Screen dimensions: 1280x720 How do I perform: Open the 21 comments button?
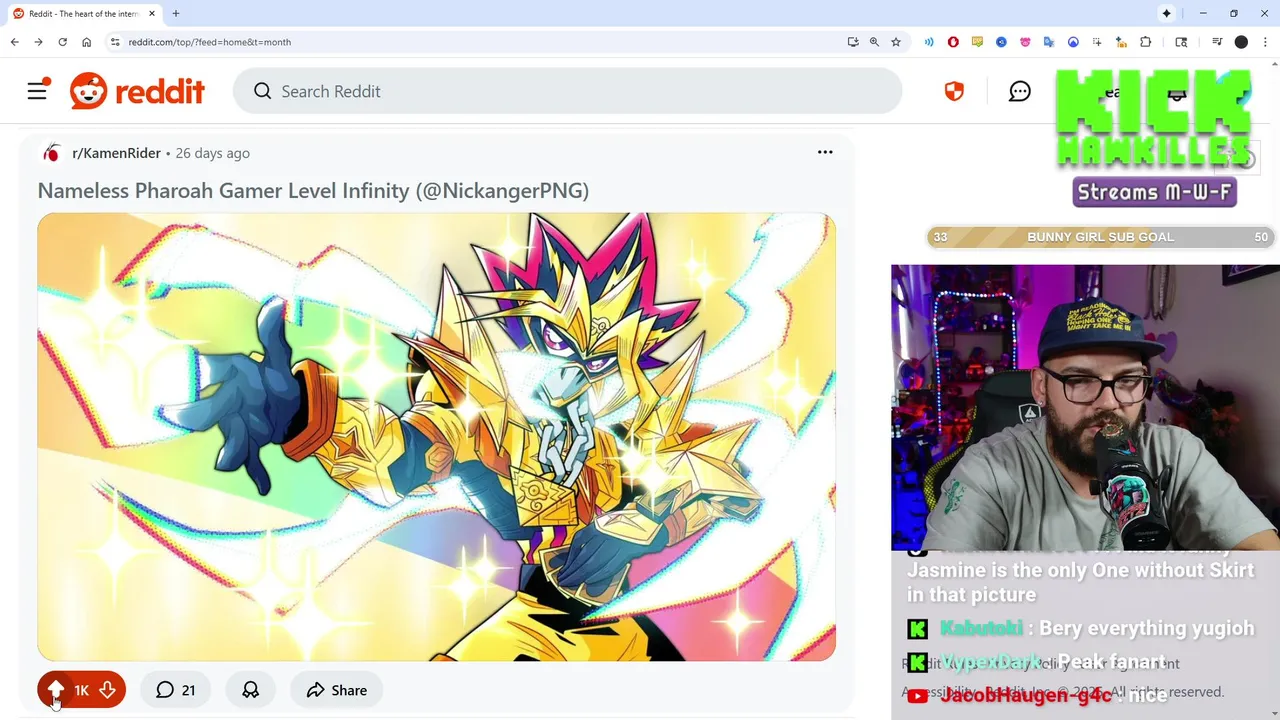click(175, 690)
